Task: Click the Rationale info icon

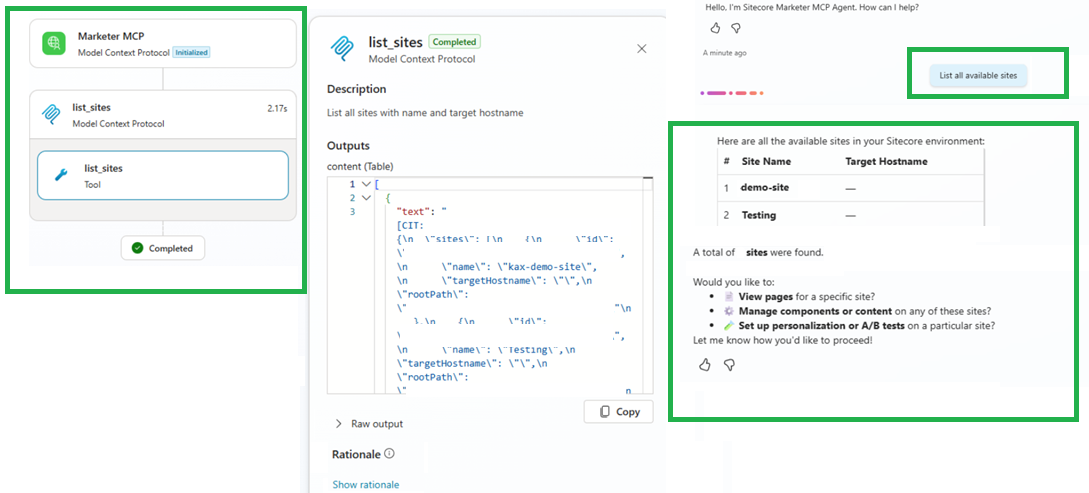Action: coord(389,453)
